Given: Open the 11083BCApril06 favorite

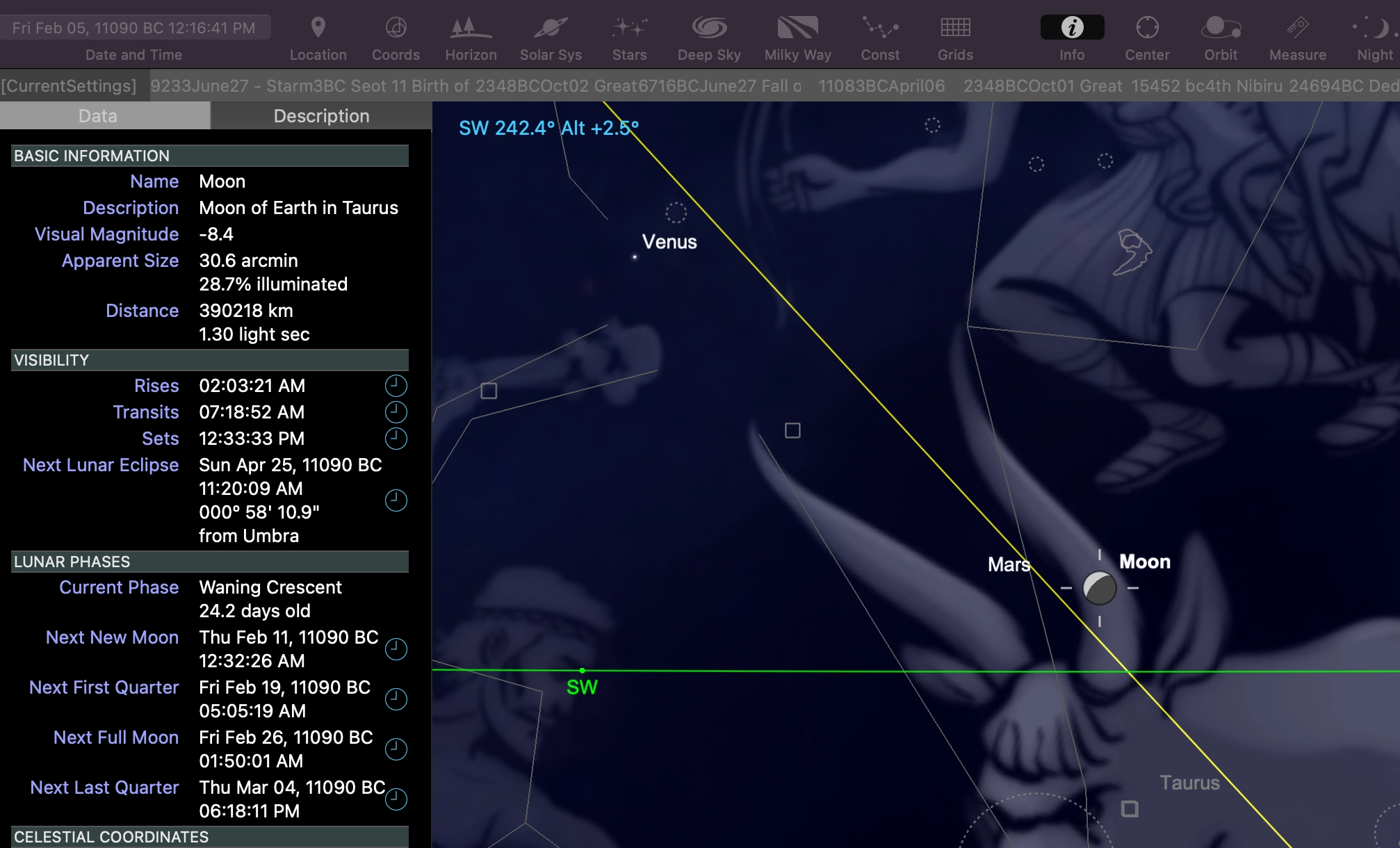Looking at the screenshot, I should pyautogui.click(x=881, y=86).
